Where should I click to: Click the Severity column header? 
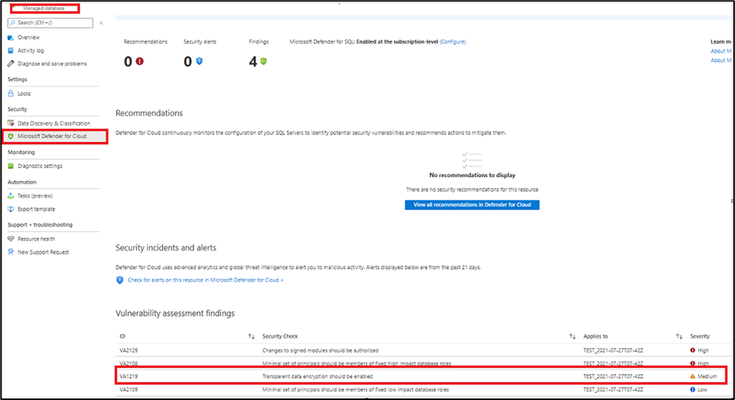(x=700, y=336)
